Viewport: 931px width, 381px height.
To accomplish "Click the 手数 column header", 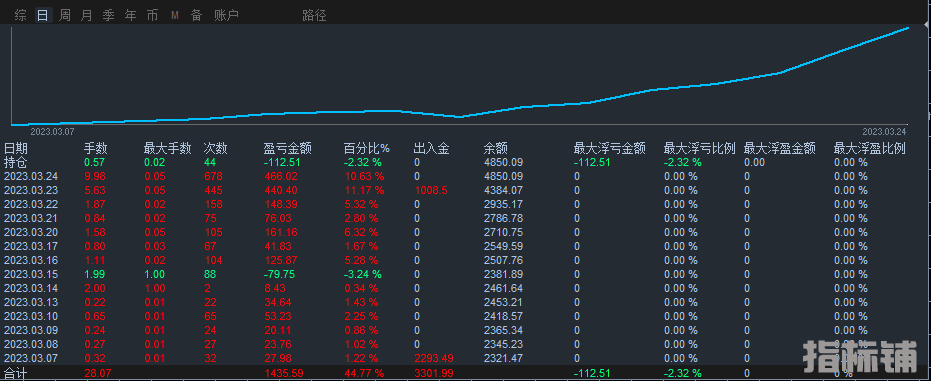I will pyautogui.click(x=96, y=148).
